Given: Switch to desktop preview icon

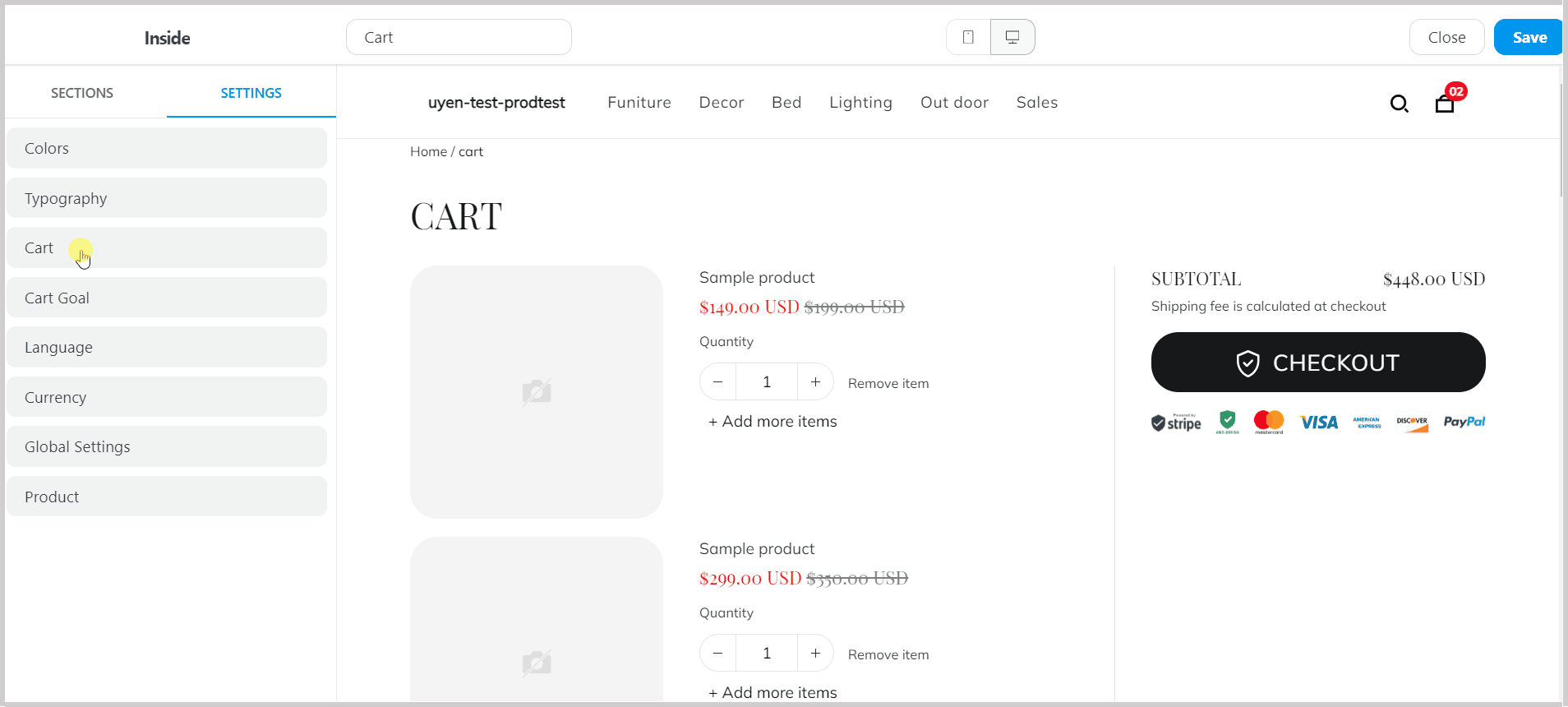Looking at the screenshot, I should [1012, 37].
